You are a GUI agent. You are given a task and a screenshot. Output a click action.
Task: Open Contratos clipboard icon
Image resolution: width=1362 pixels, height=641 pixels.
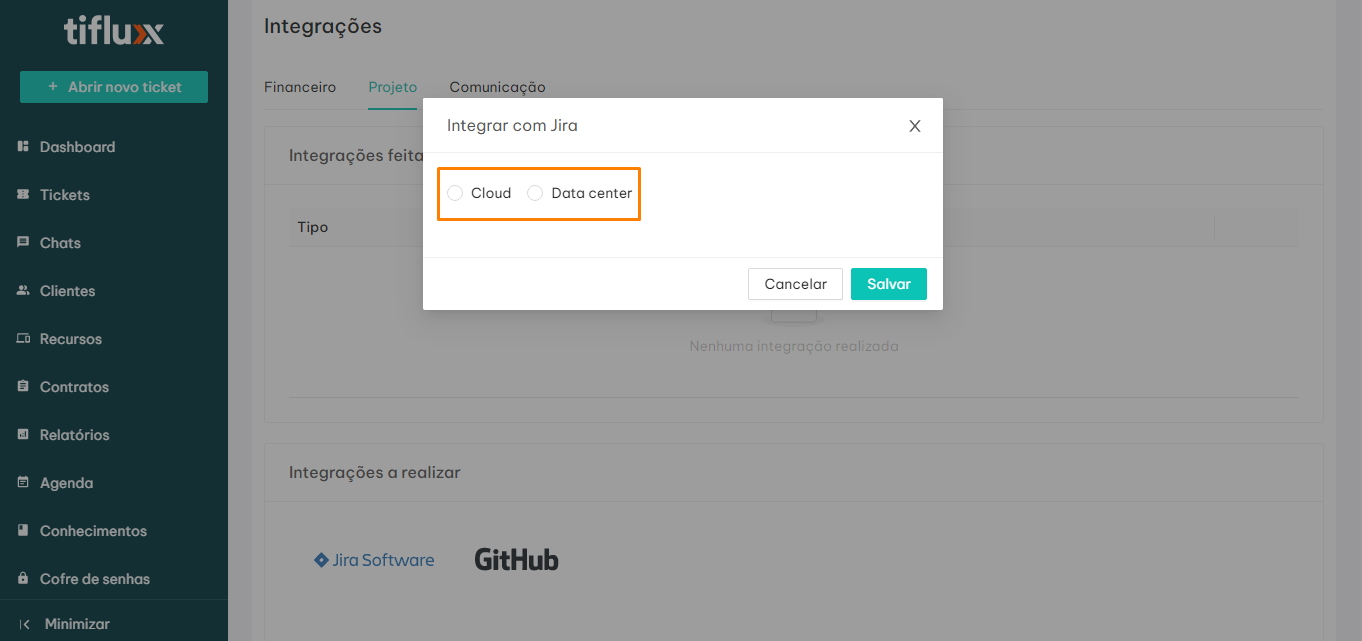click(x=23, y=387)
